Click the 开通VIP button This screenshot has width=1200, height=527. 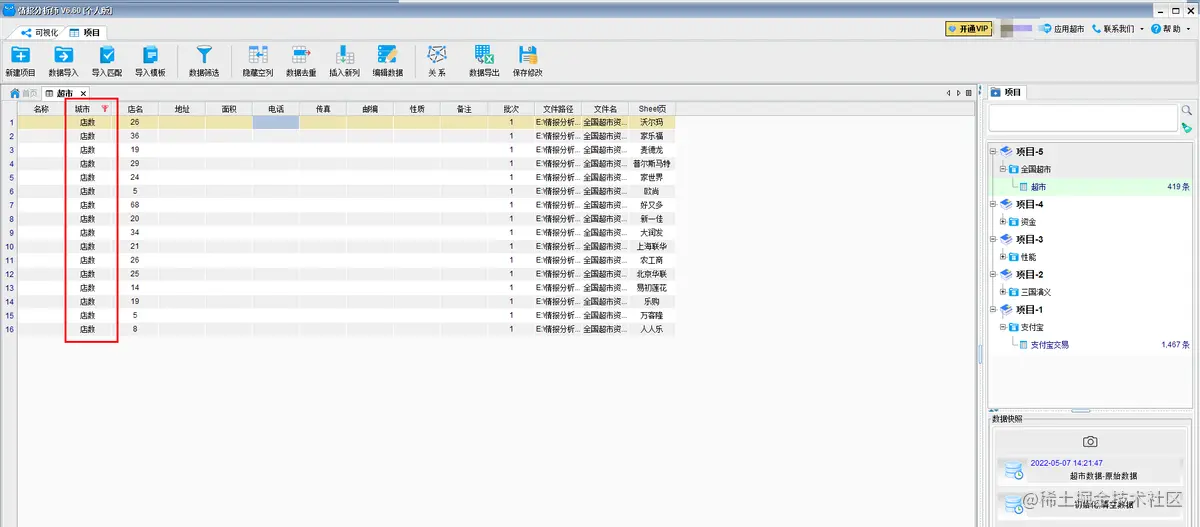tap(969, 29)
